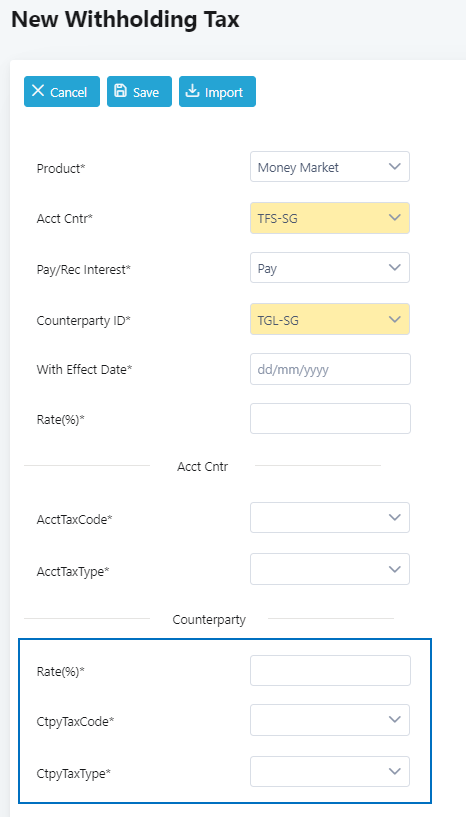Screen dimensions: 466x817
Task: Click the Save button label
Action: pos(146,92)
